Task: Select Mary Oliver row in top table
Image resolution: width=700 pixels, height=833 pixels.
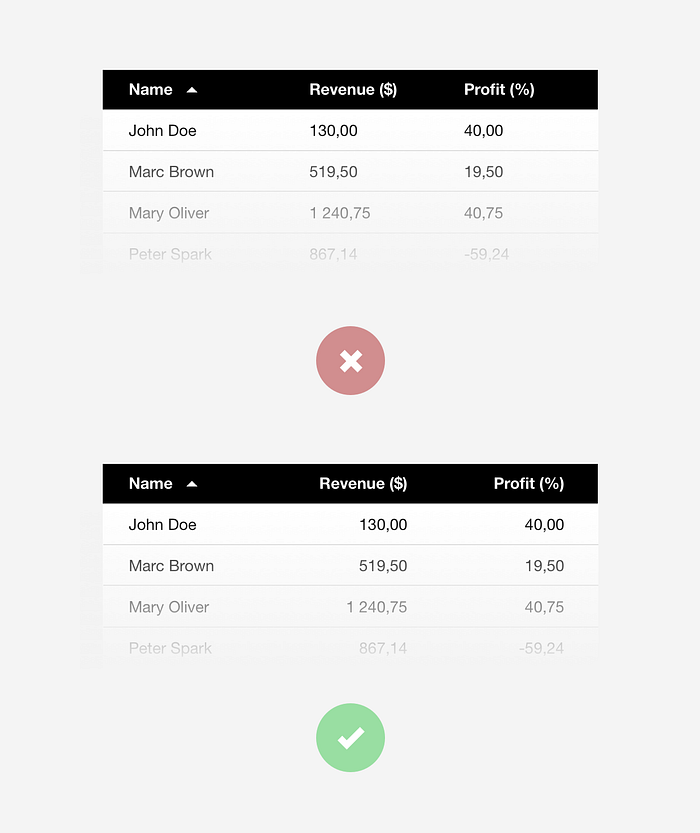Action: pyautogui.click(x=351, y=212)
